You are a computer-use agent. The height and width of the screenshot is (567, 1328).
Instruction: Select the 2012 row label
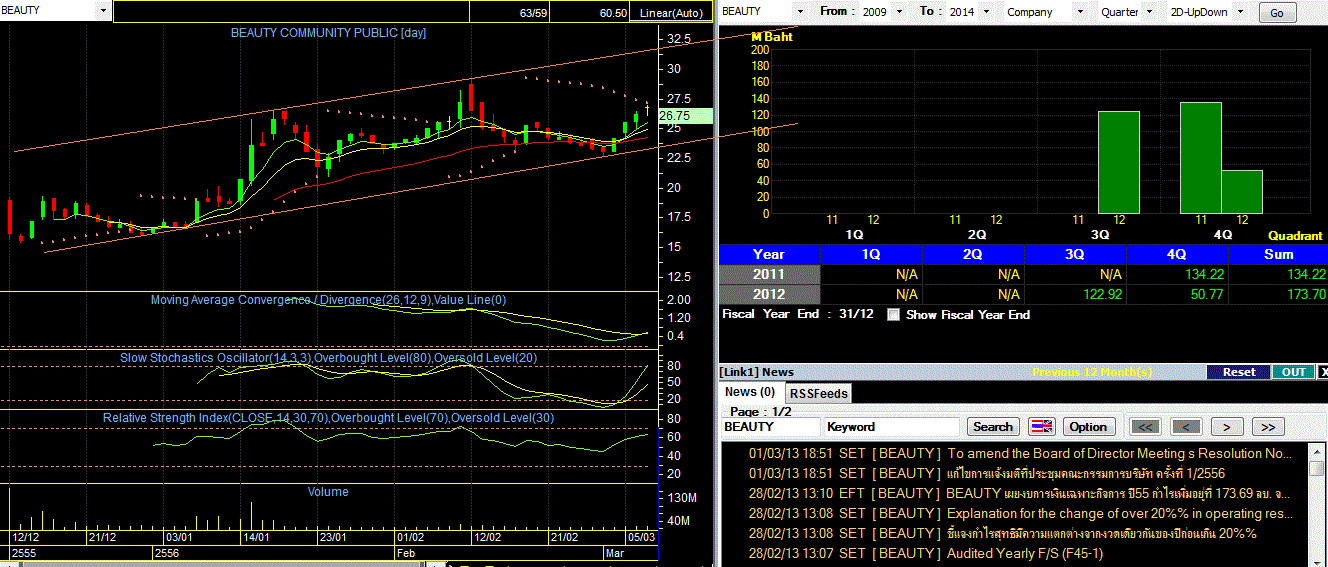point(769,294)
